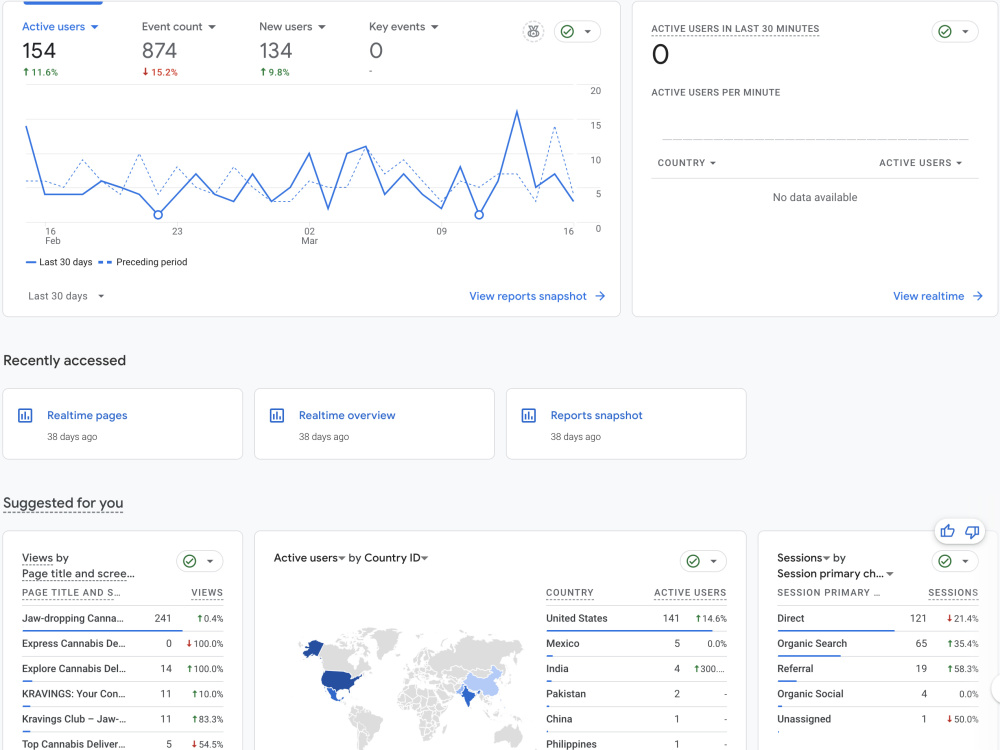The image size is (1000, 750).
Task: Open the New users metric dropdown
Action: (x=292, y=27)
